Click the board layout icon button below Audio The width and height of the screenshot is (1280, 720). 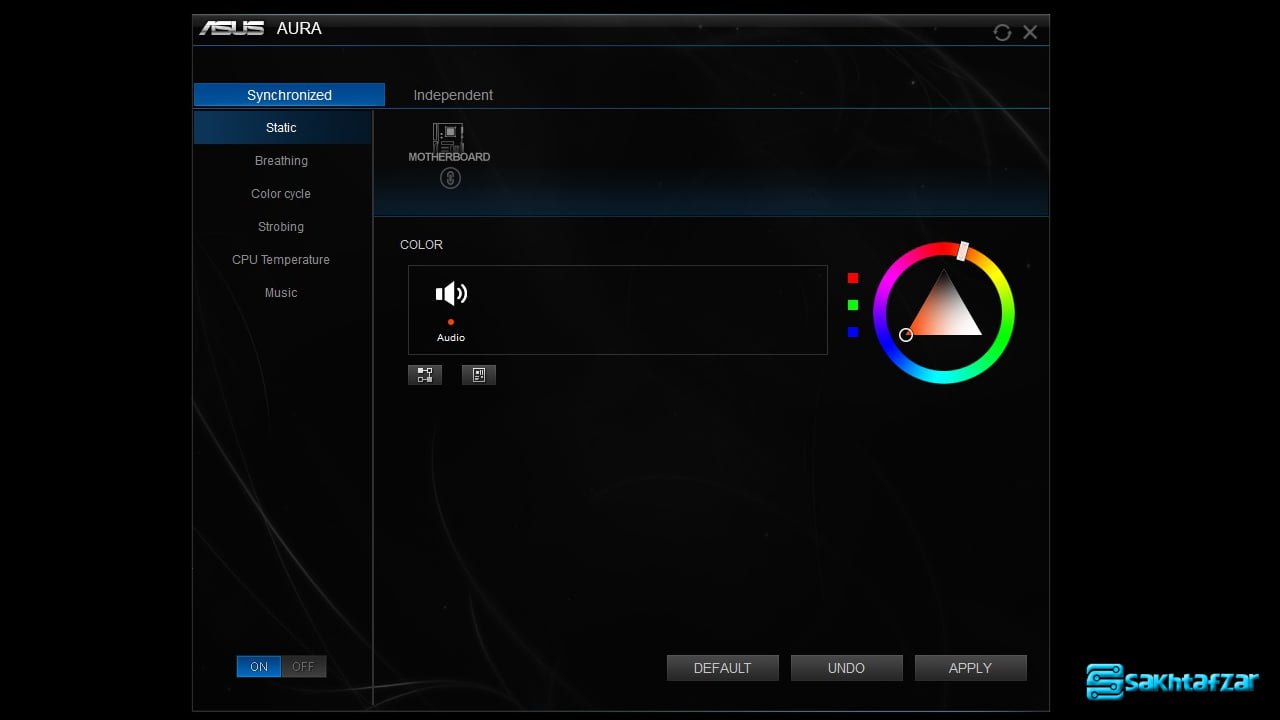click(x=478, y=375)
